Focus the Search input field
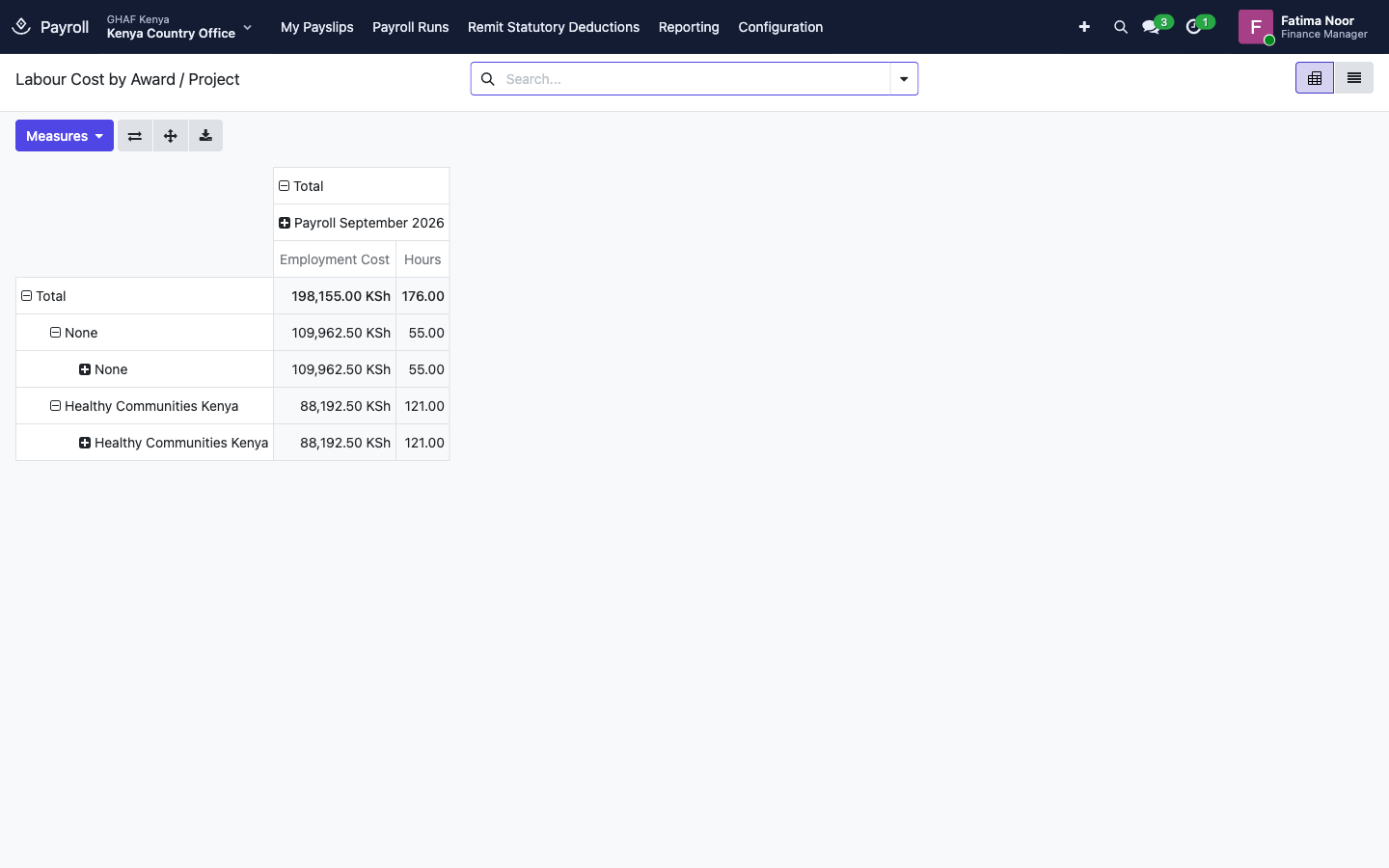Image resolution: width=1389 pixels, height=868 pixels. tap(694, 79)
